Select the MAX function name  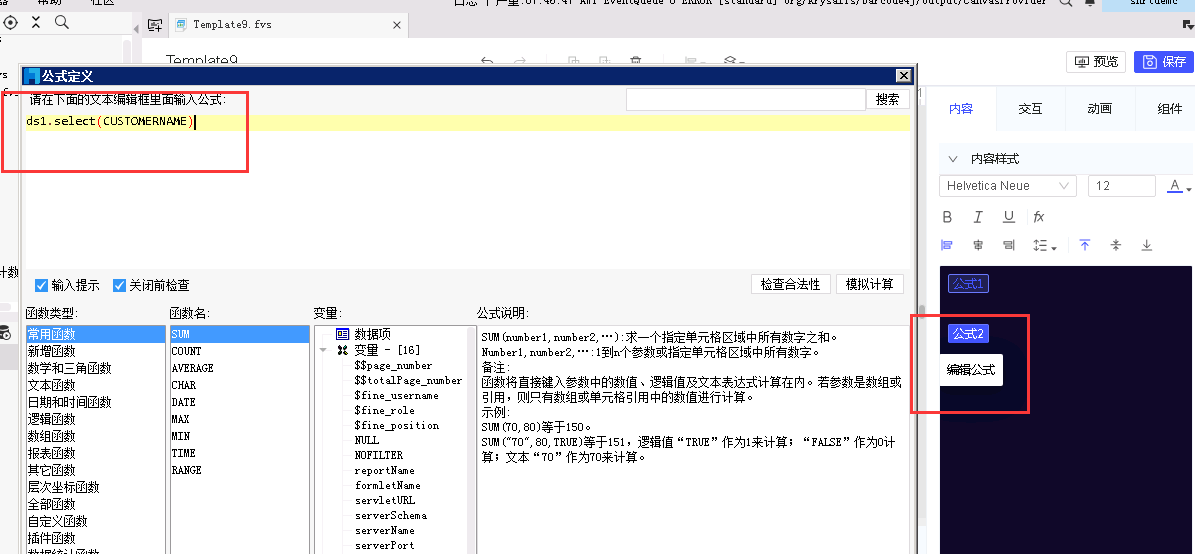click(x=239, y=419)
